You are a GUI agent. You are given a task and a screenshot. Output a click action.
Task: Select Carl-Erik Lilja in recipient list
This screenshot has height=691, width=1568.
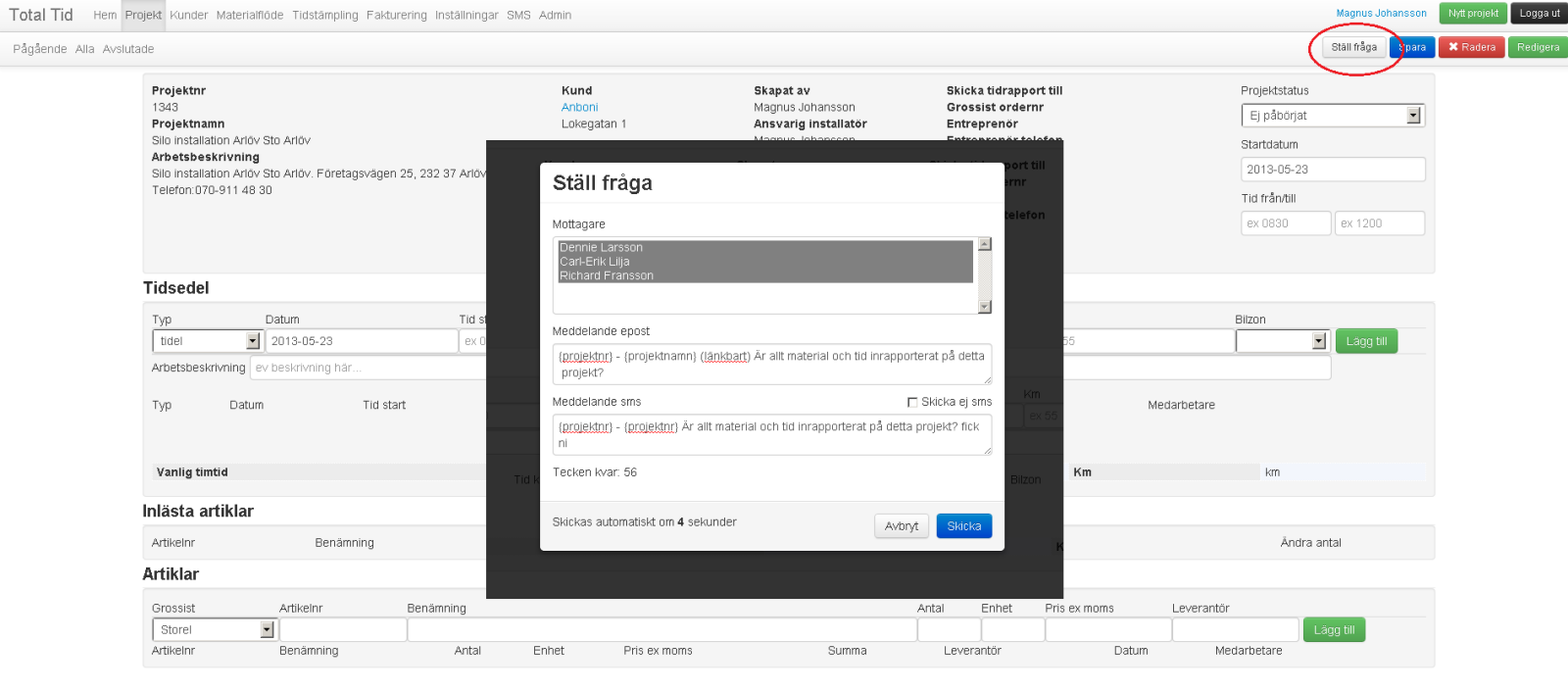(595, 262)
